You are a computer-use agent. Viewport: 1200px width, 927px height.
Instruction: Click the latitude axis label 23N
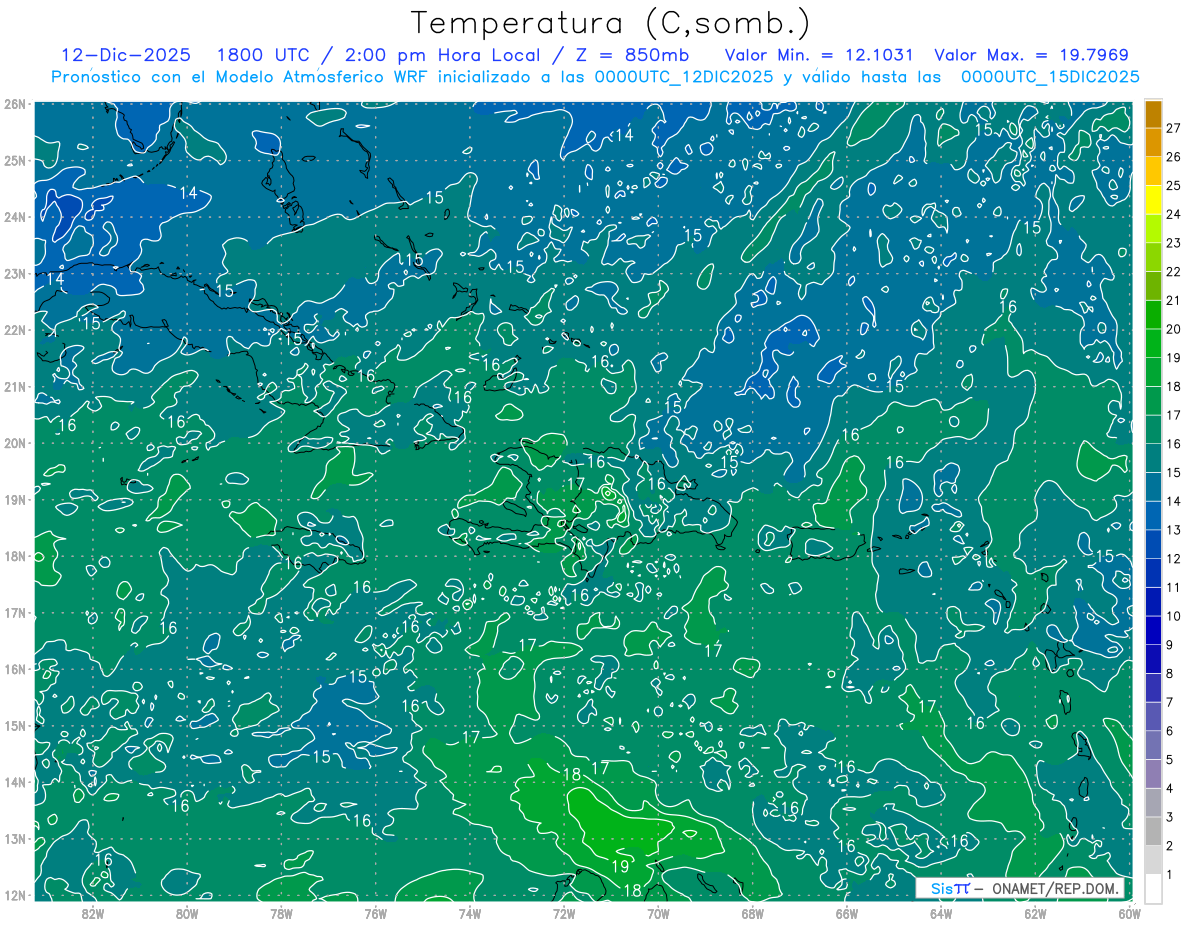(x=15, y=274)
